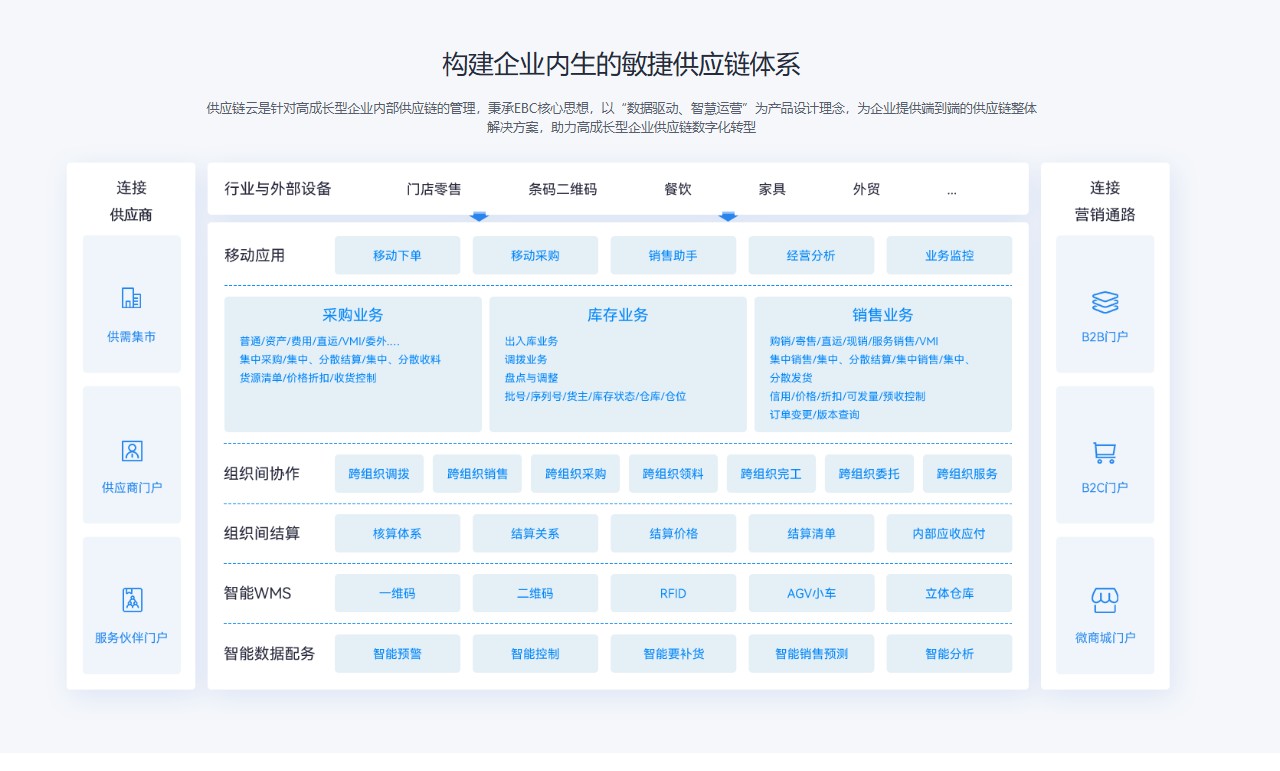Click the 跨组织领料 tile
Screen dimensions: 1280x771
click(x=673, y=473)
